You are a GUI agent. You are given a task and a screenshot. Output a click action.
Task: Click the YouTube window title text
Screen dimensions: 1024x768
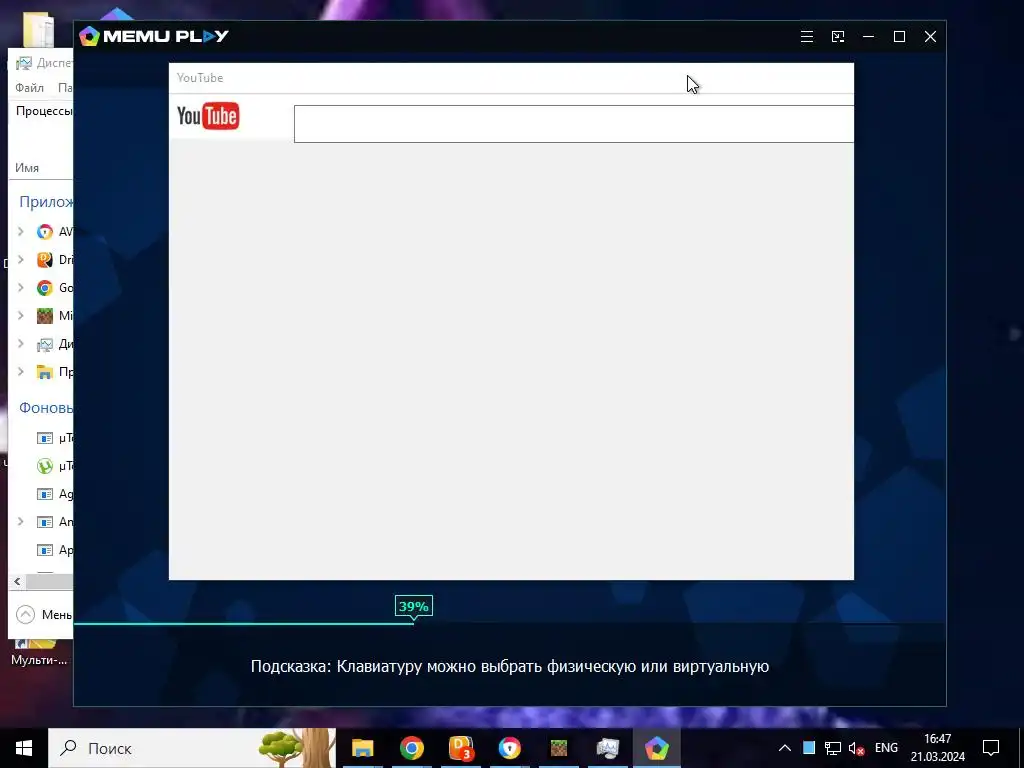(x=200, y=78)
